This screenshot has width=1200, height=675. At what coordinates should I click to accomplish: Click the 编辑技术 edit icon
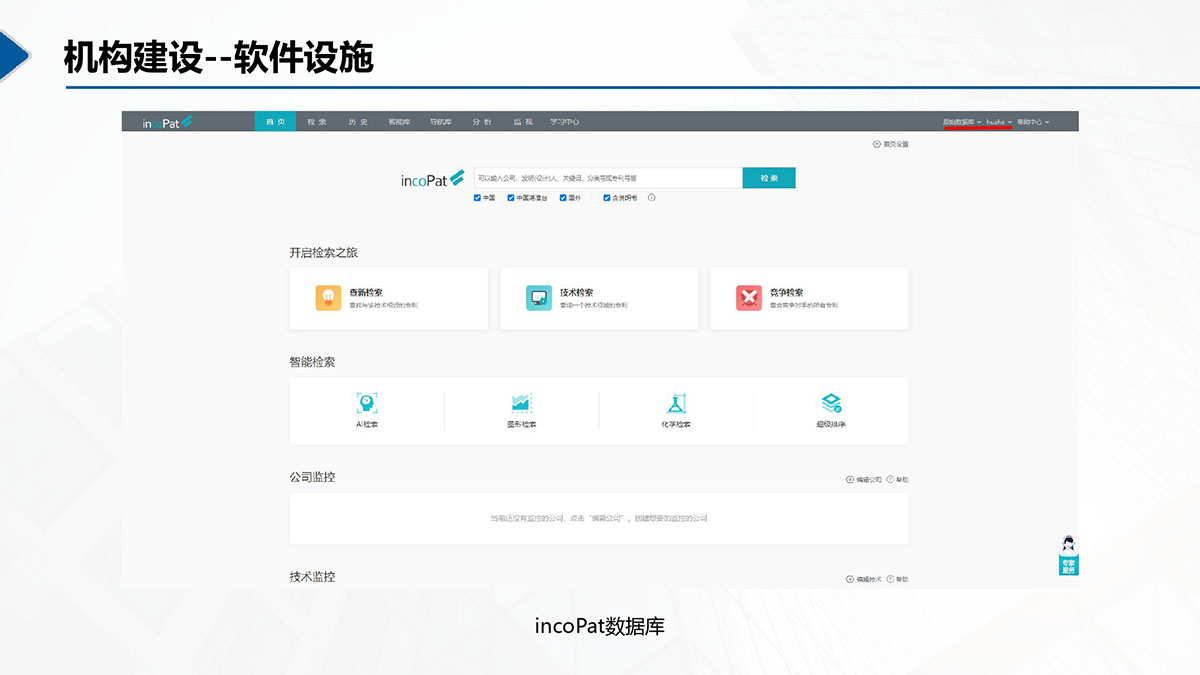(850, 579)
